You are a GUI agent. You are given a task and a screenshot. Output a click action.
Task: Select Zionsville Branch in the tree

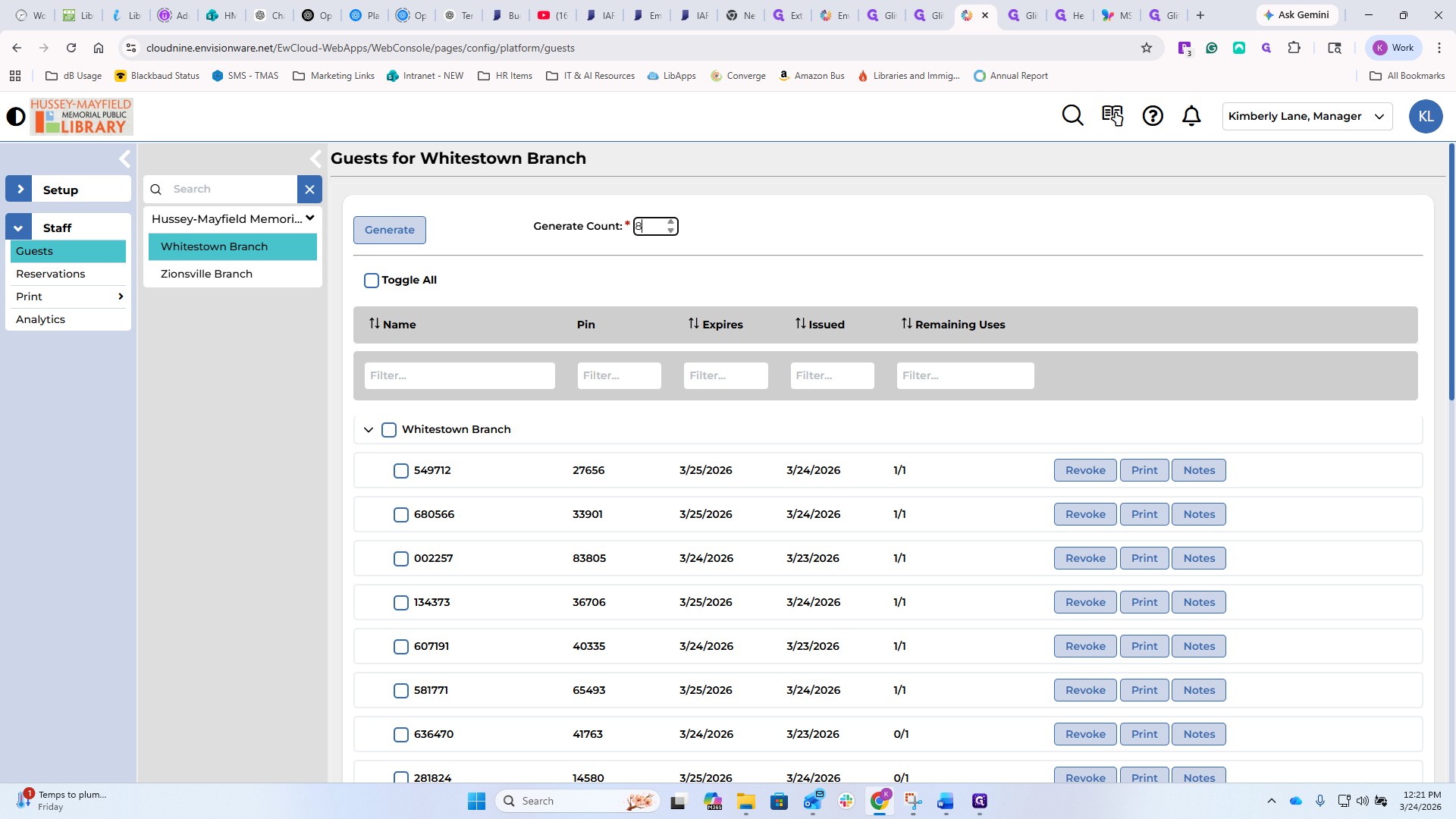206,274
